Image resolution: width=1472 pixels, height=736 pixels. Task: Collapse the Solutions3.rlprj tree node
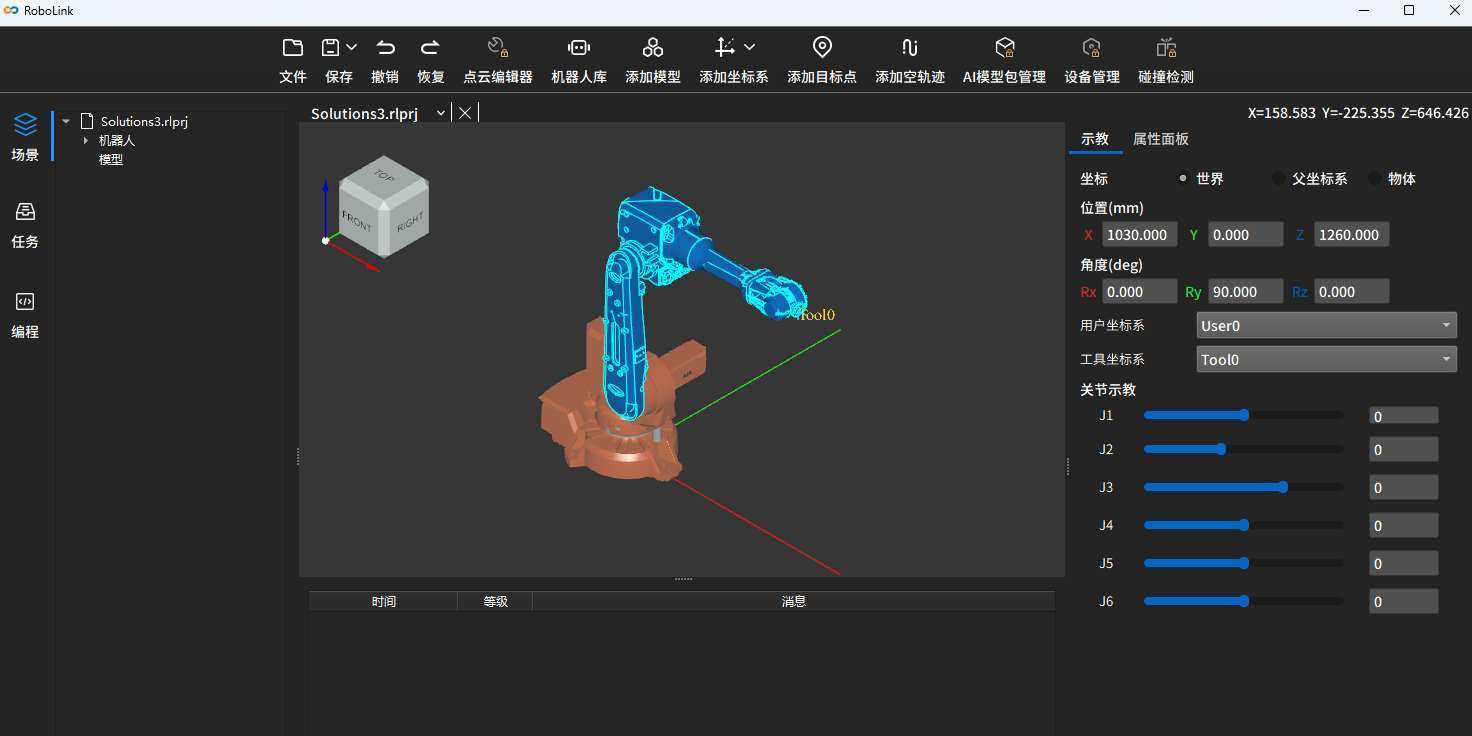66,122
